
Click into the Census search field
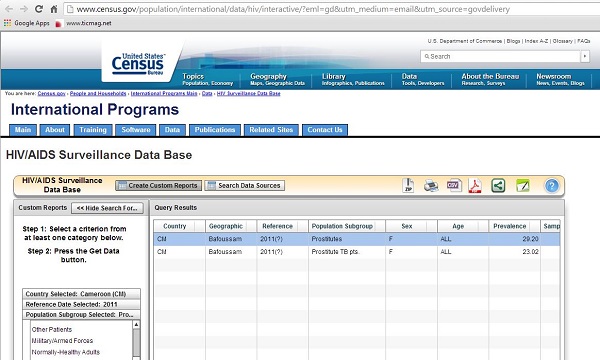(x=501, y=57)
